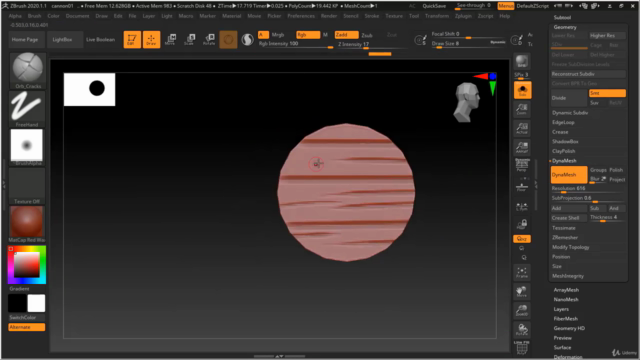The width and height of the screenshot is (640, 360).
Task: Click the Divide button
Action: click(569, 98)
